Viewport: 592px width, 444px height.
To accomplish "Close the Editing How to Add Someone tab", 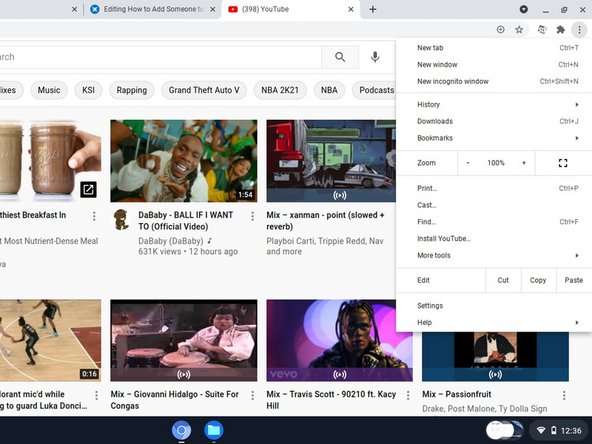I will (213, 9).
